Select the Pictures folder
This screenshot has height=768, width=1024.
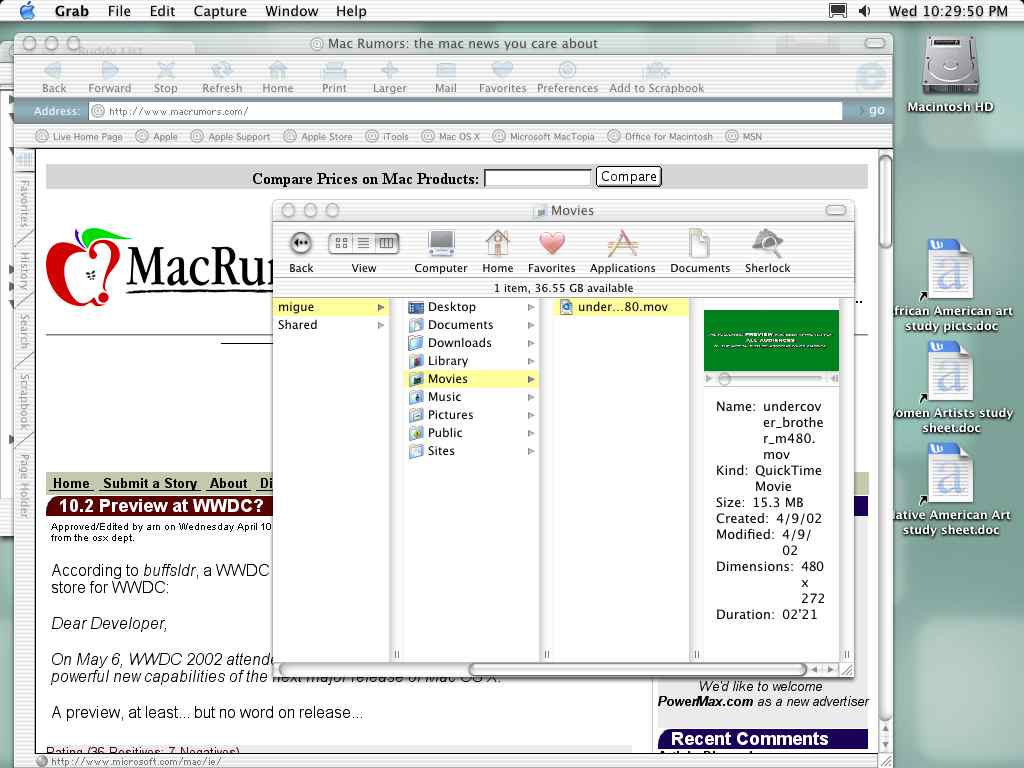tap(471, 415)
